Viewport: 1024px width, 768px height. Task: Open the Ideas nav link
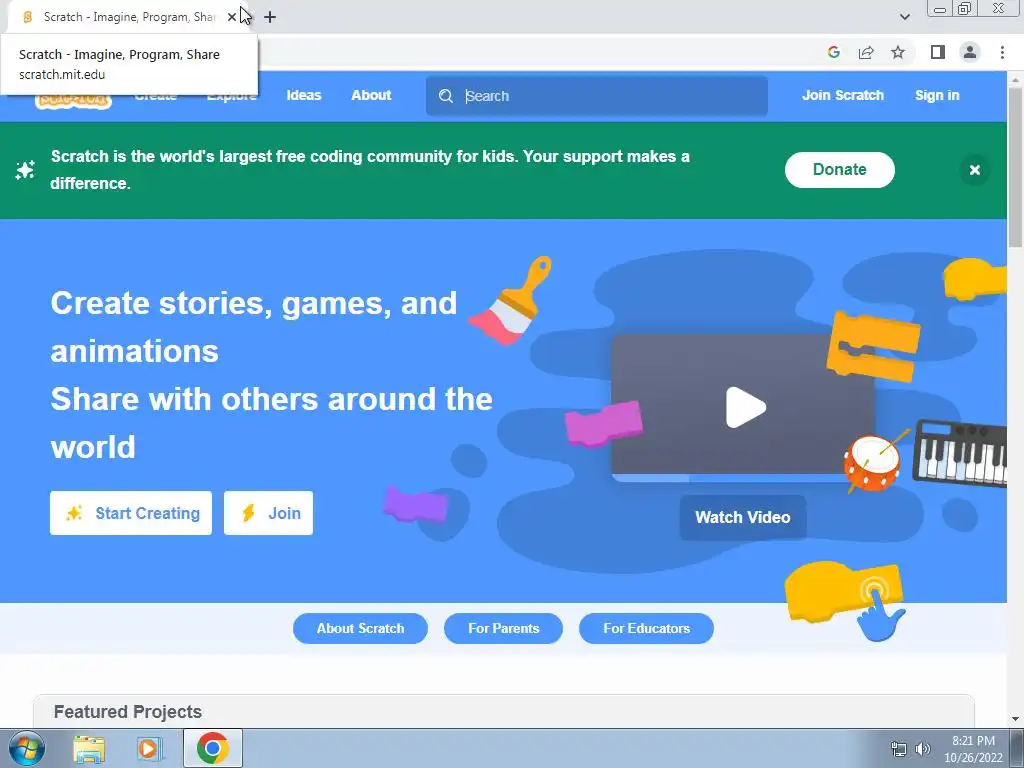[304, 95]
